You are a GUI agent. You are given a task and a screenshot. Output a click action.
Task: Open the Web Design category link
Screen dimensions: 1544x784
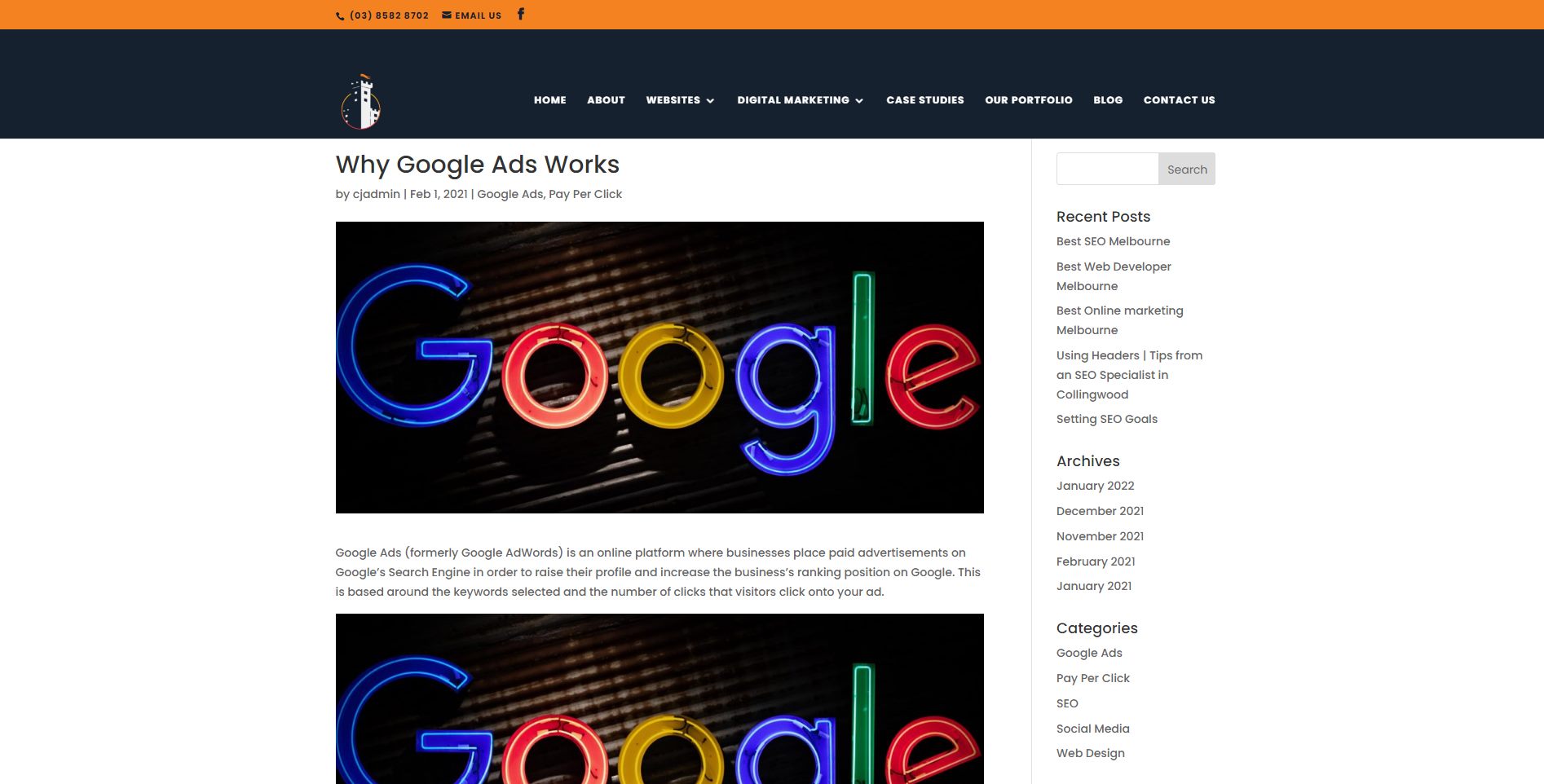(1091, 753)
